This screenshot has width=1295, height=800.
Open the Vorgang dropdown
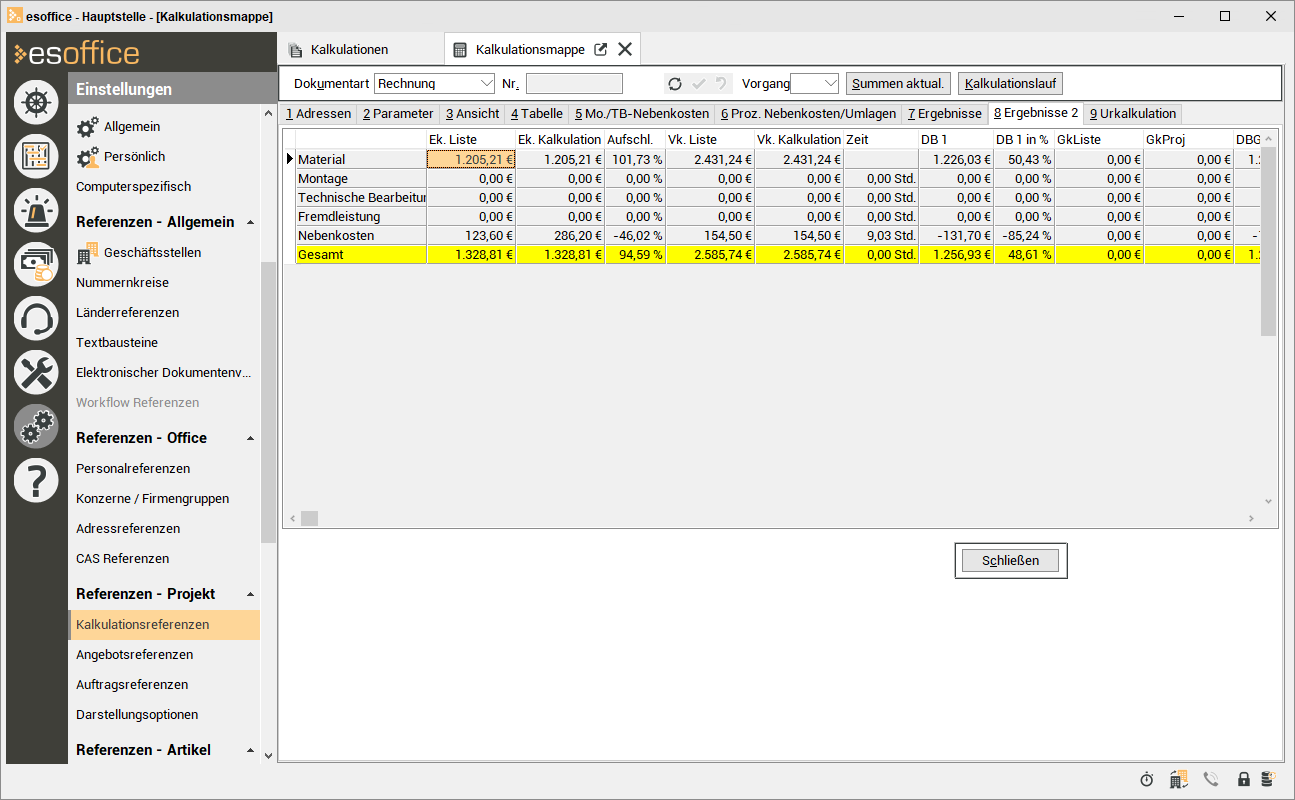tap(829, 84)
